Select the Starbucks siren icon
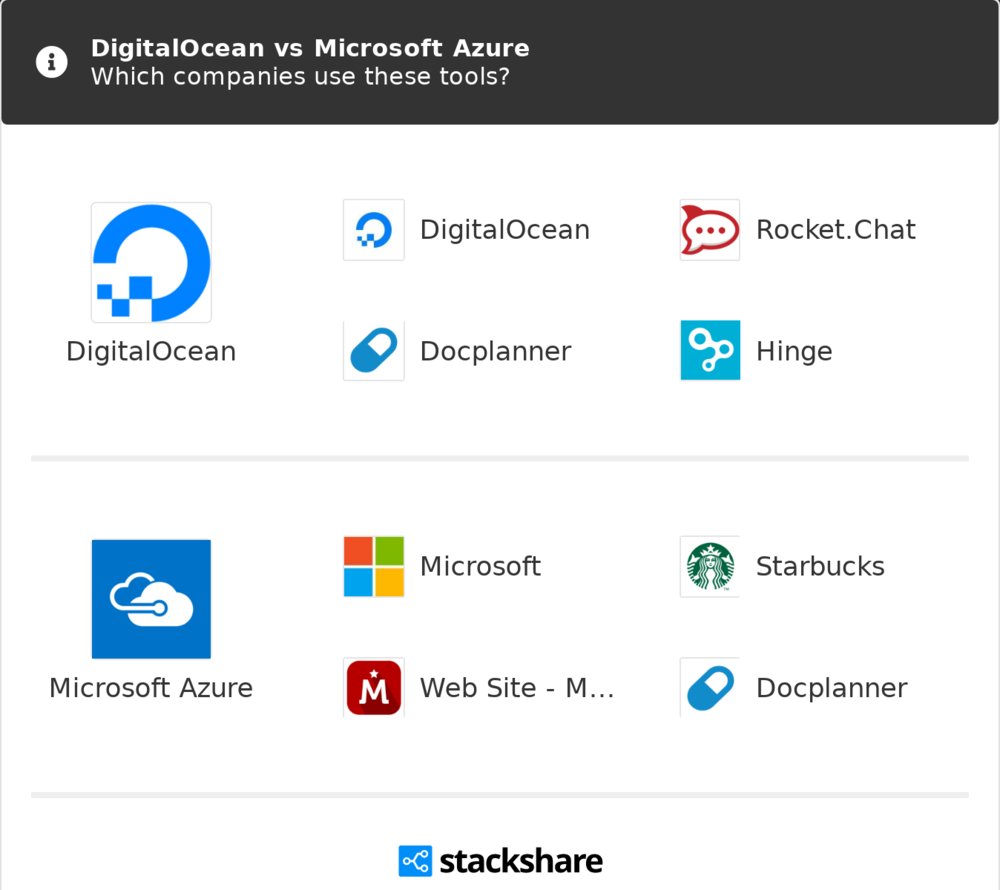This screenshot has width=1000, height=890. [x=709, y=566]
